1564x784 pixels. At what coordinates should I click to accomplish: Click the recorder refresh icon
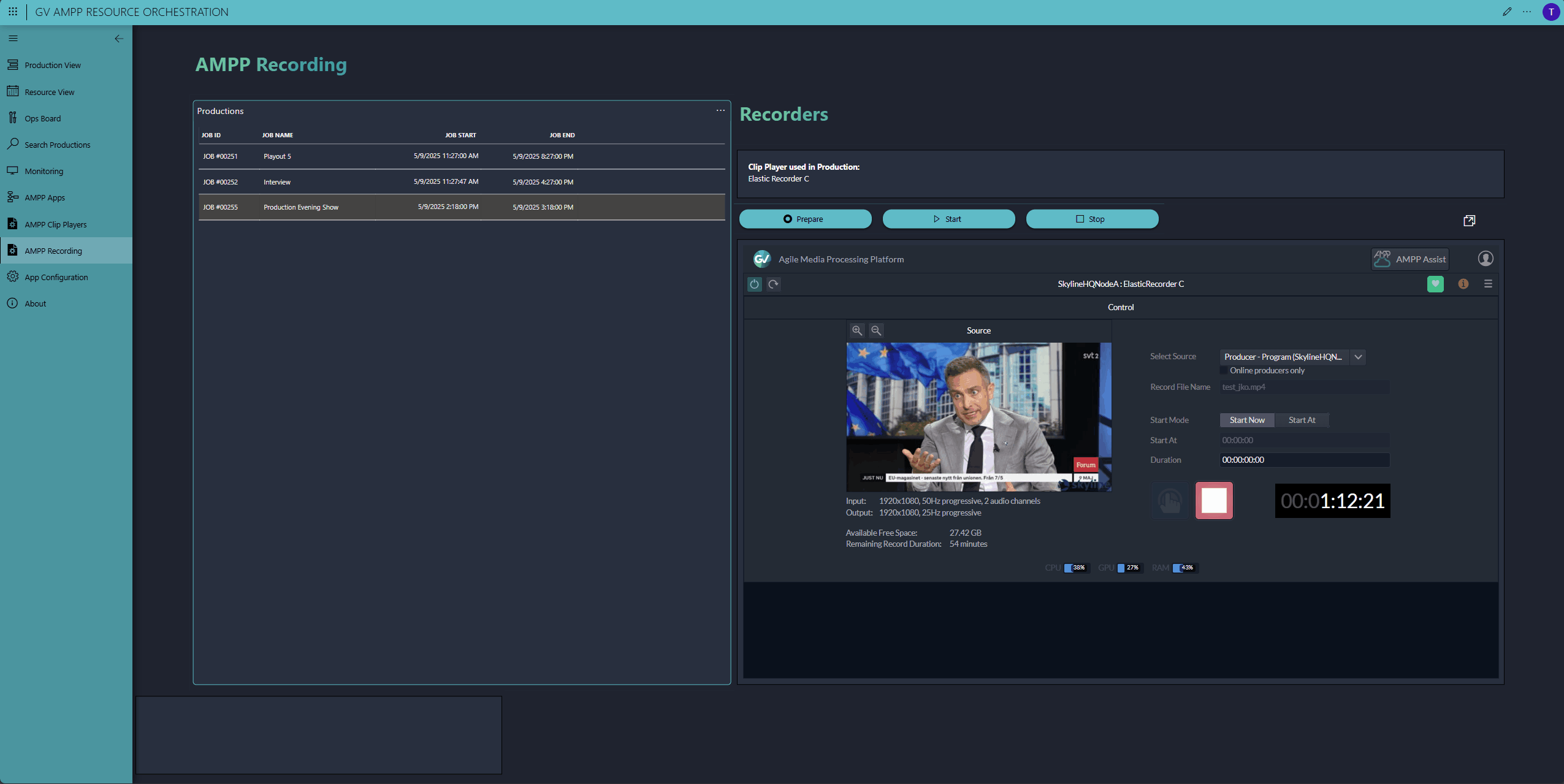pos(774,284)
